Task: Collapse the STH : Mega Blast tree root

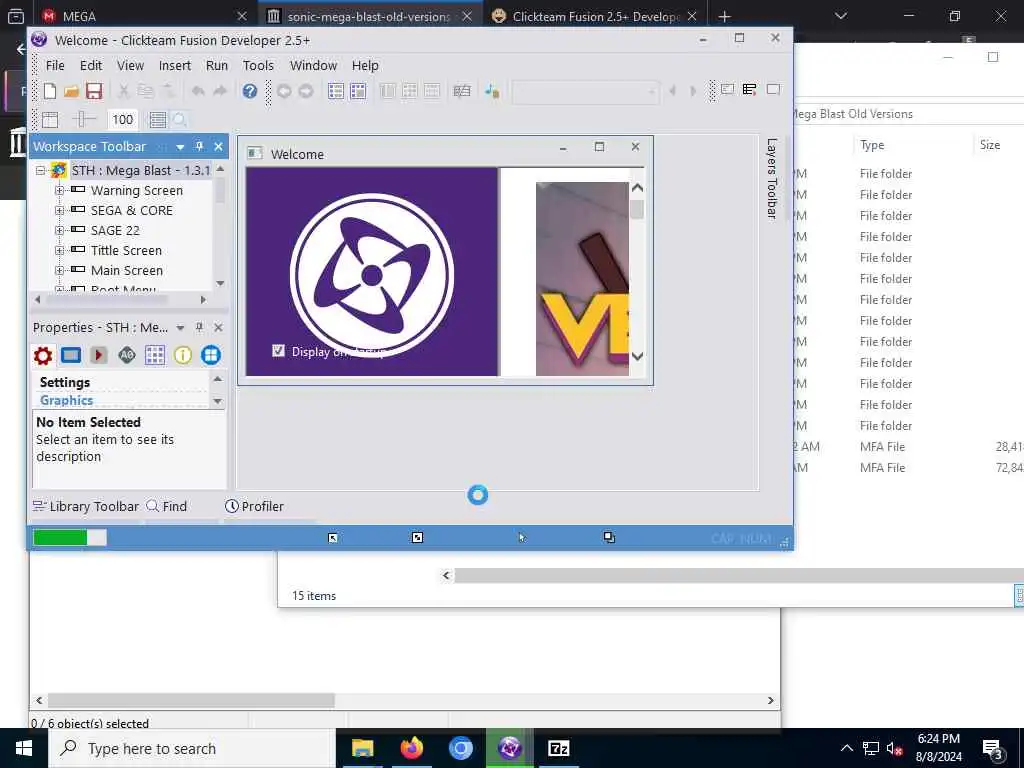Action: click(40, 170)
